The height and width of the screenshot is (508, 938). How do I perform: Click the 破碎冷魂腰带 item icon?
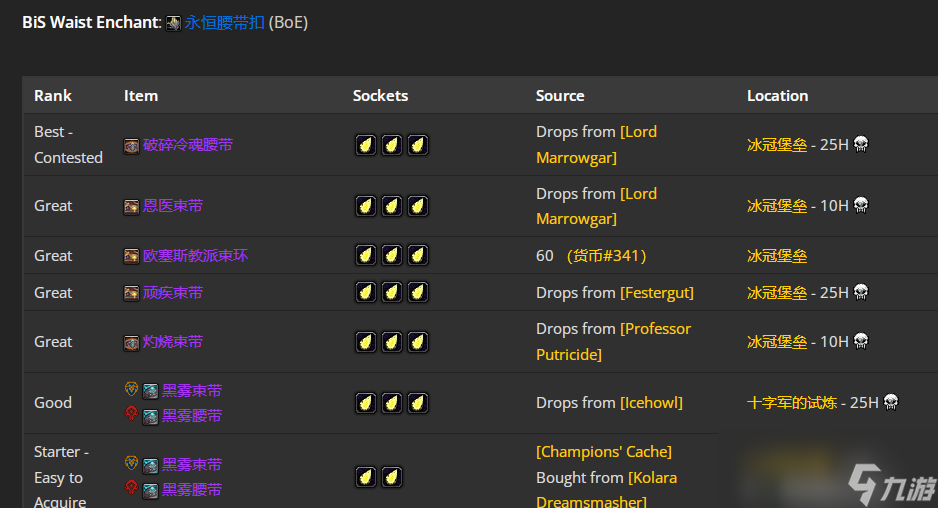point(132,146)
